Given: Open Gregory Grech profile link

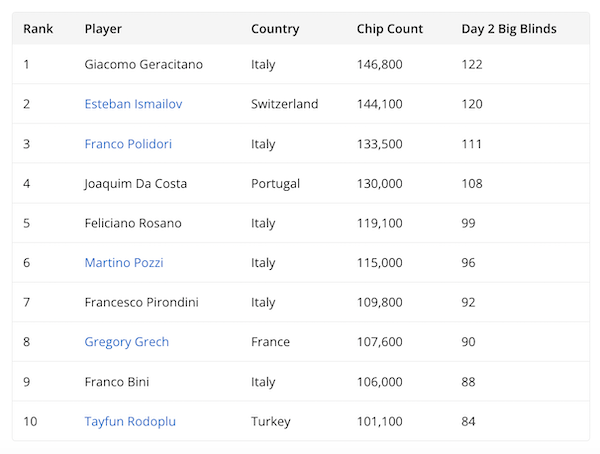Looking at the screenshot, I should pos(127,342).
